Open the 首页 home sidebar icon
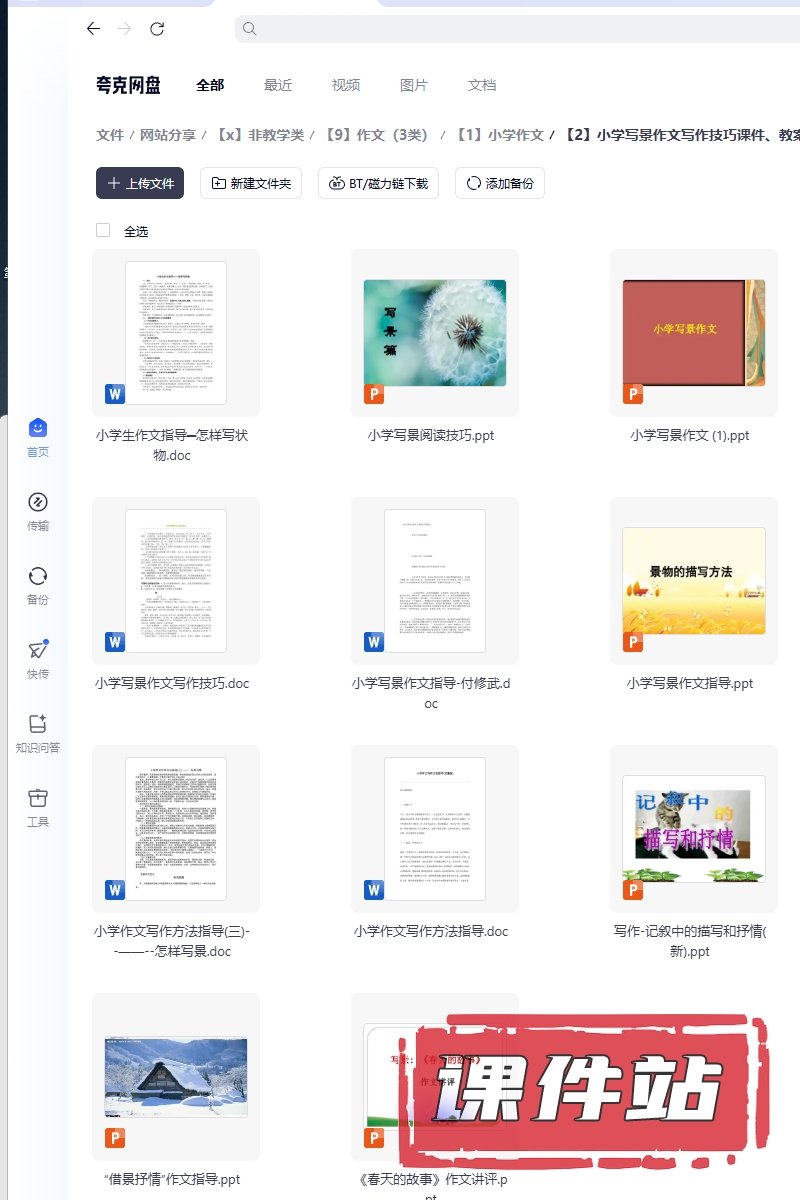The image size is (800, 1200). [x=38, y=429]
